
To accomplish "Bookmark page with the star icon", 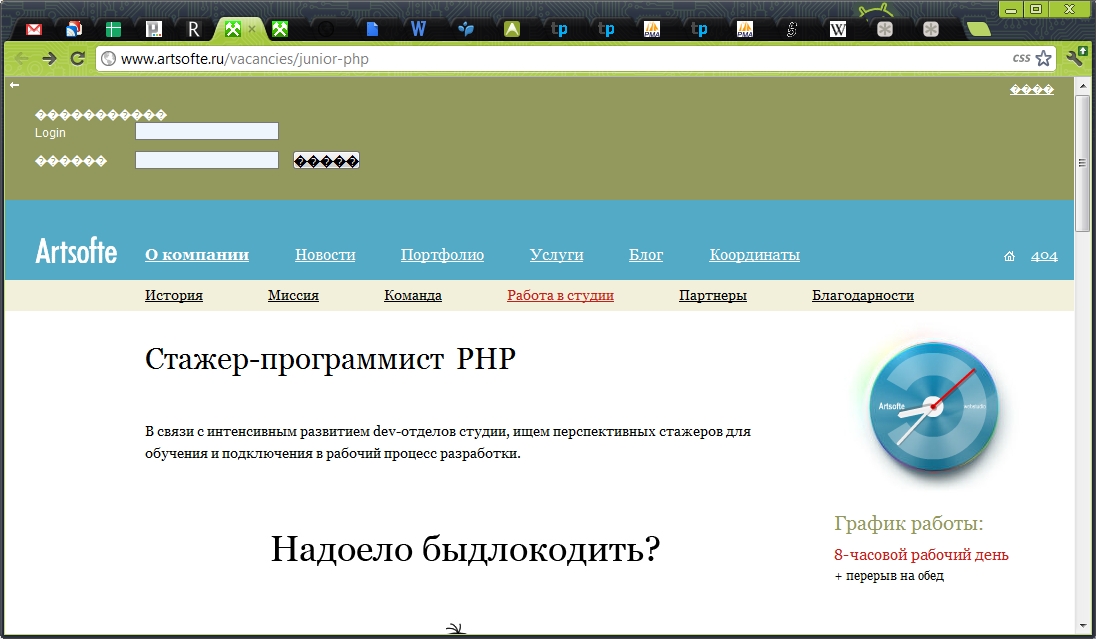I will click(1043, 58).
